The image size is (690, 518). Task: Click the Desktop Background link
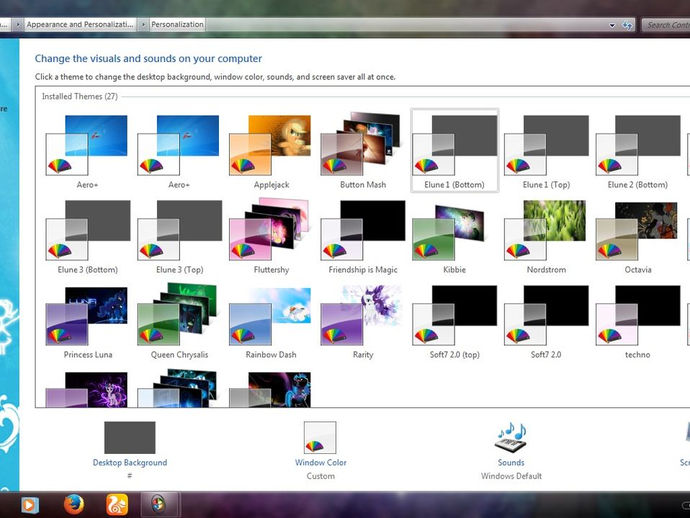coord(130,463)
